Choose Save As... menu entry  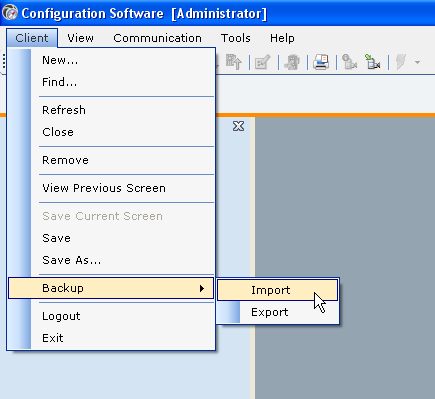(x=111, y=260)
